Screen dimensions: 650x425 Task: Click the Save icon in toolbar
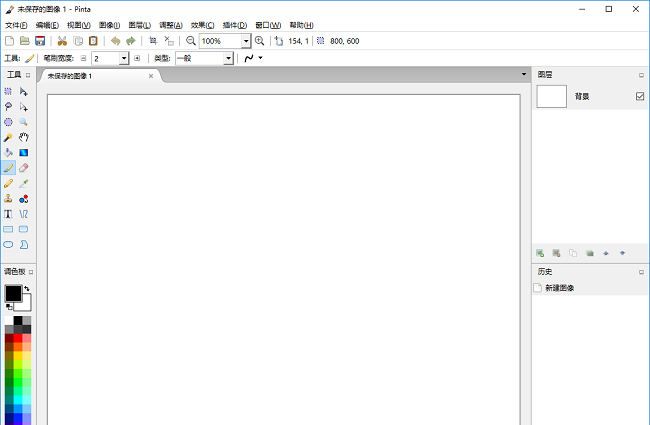[x=40, y=41]
